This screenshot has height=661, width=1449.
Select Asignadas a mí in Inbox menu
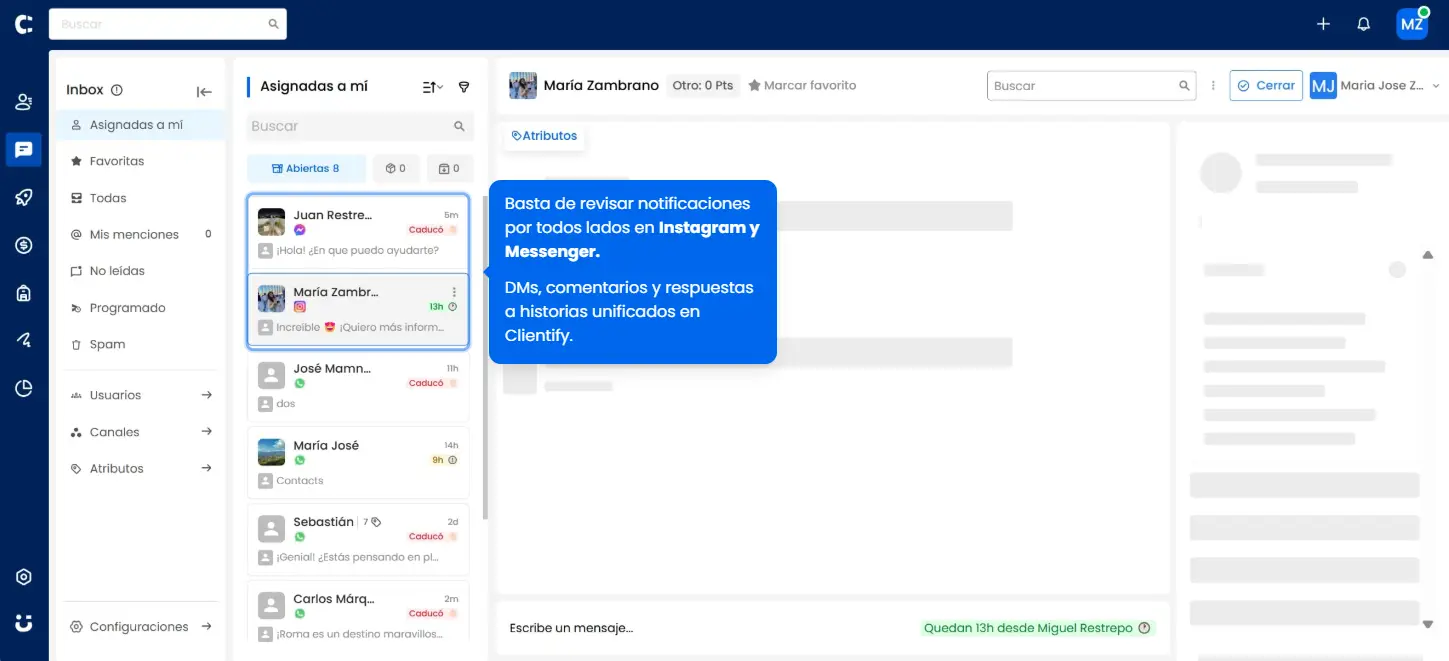tap(140, 125)
